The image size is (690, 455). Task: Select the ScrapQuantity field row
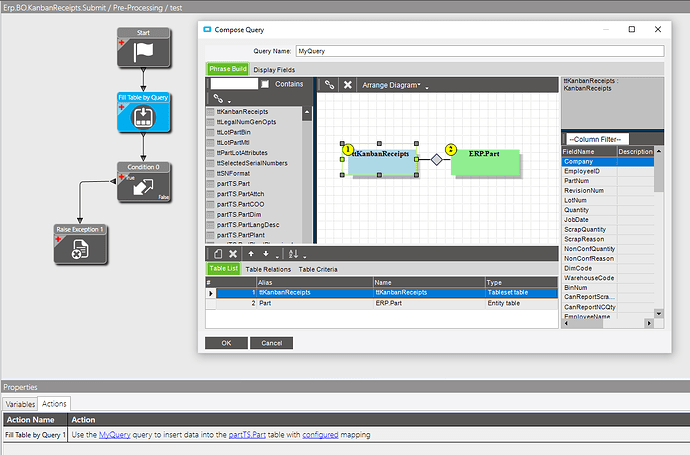[608, 229]
